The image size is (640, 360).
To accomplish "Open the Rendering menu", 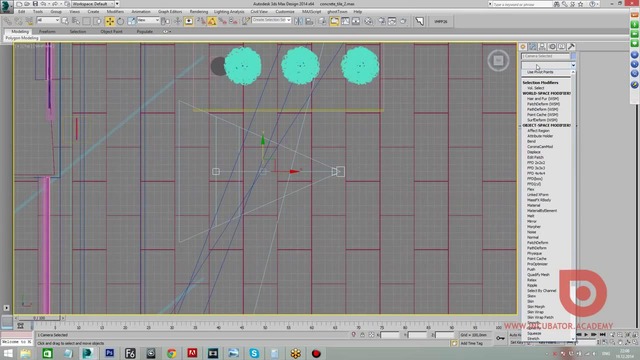I will point(199,11).
